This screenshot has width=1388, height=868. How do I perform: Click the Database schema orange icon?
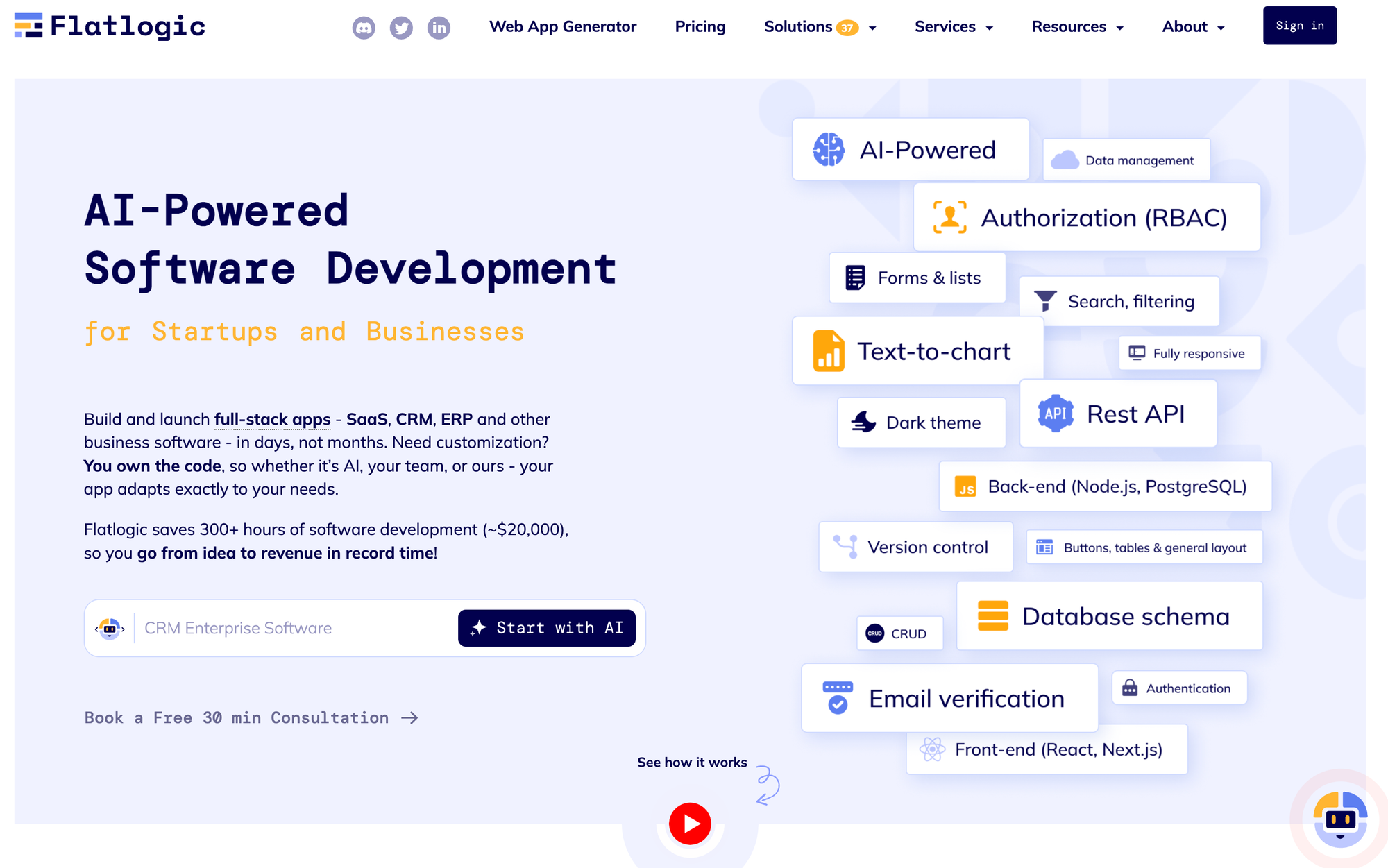click(x=992, y=615)
